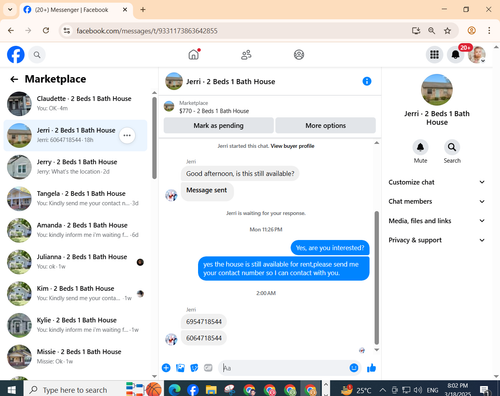
Task: Open Kylie's 2 Beds 1 Bath House chat
Action: (75, 325)
